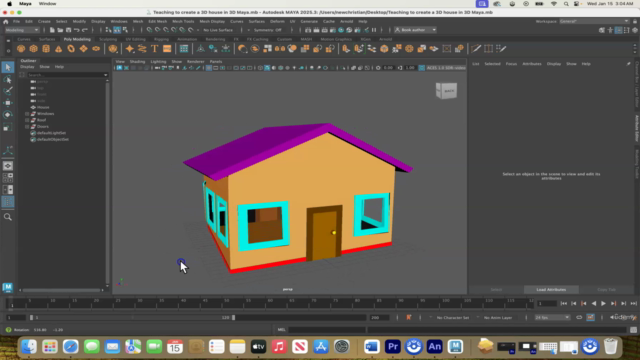Create a polygon sphere from the shelf
The height and width of the screenshot is (360, 640).
click(21, 49)
